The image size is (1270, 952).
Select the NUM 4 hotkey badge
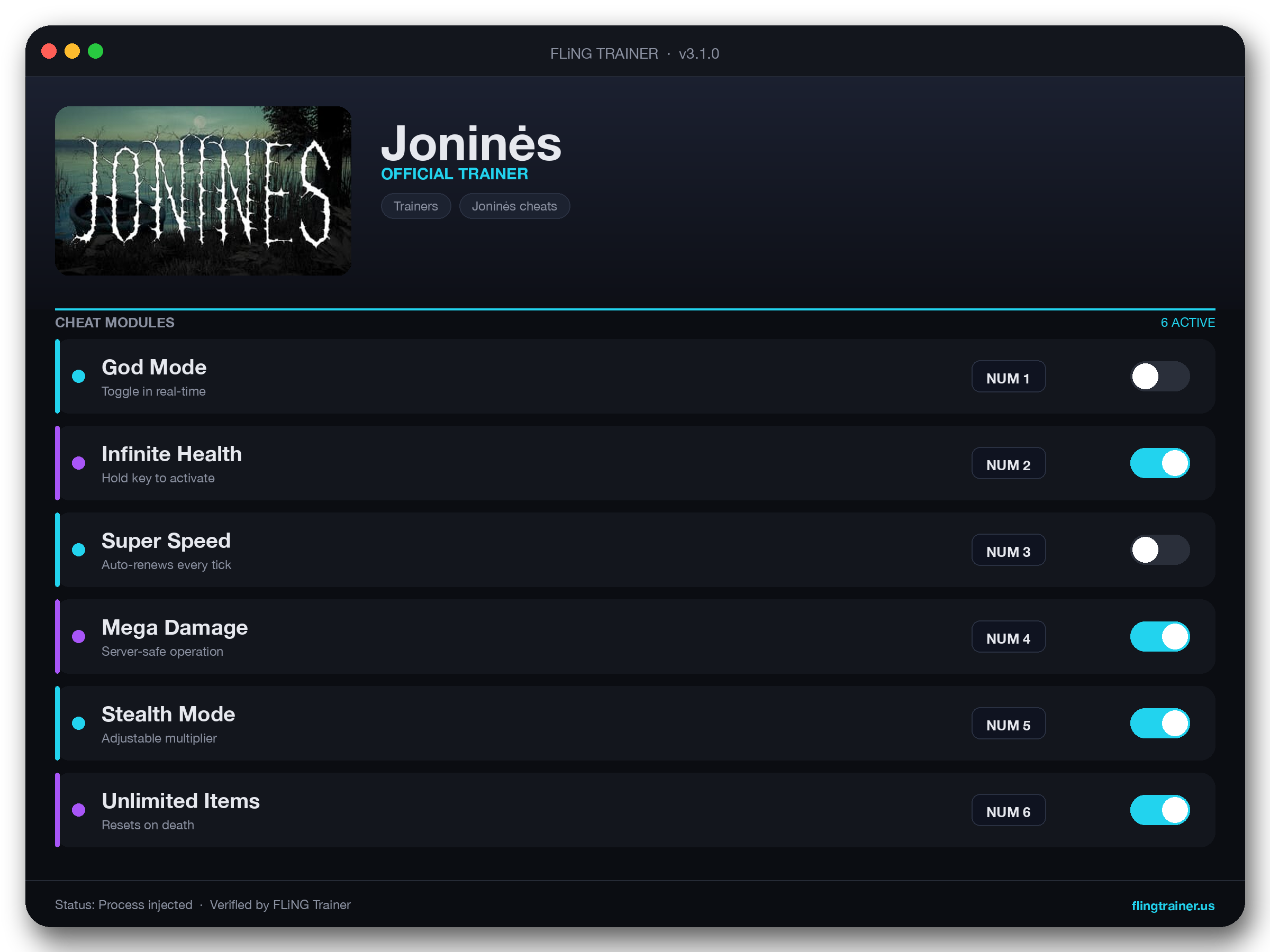tap(1008, 636)
